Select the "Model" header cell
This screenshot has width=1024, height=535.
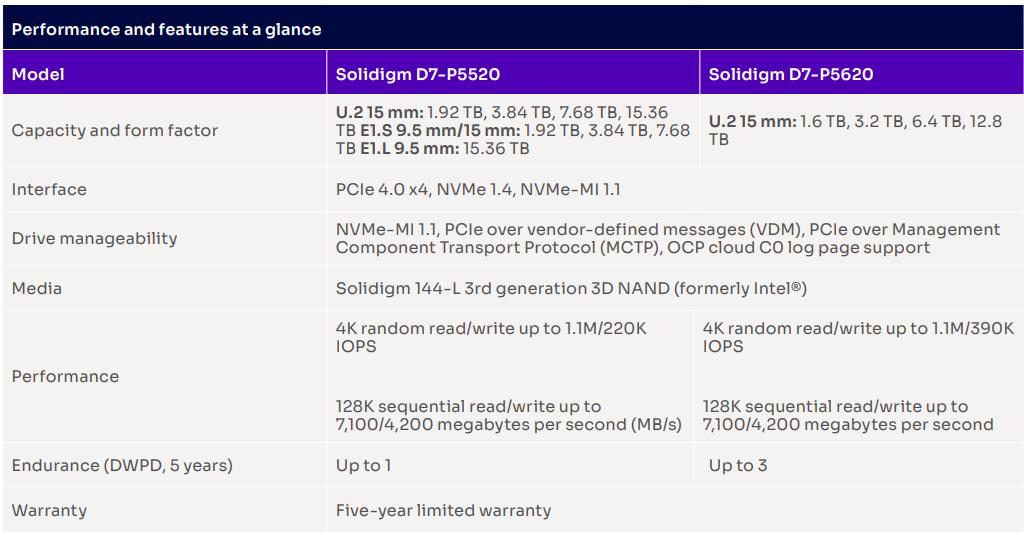point(38,75)
